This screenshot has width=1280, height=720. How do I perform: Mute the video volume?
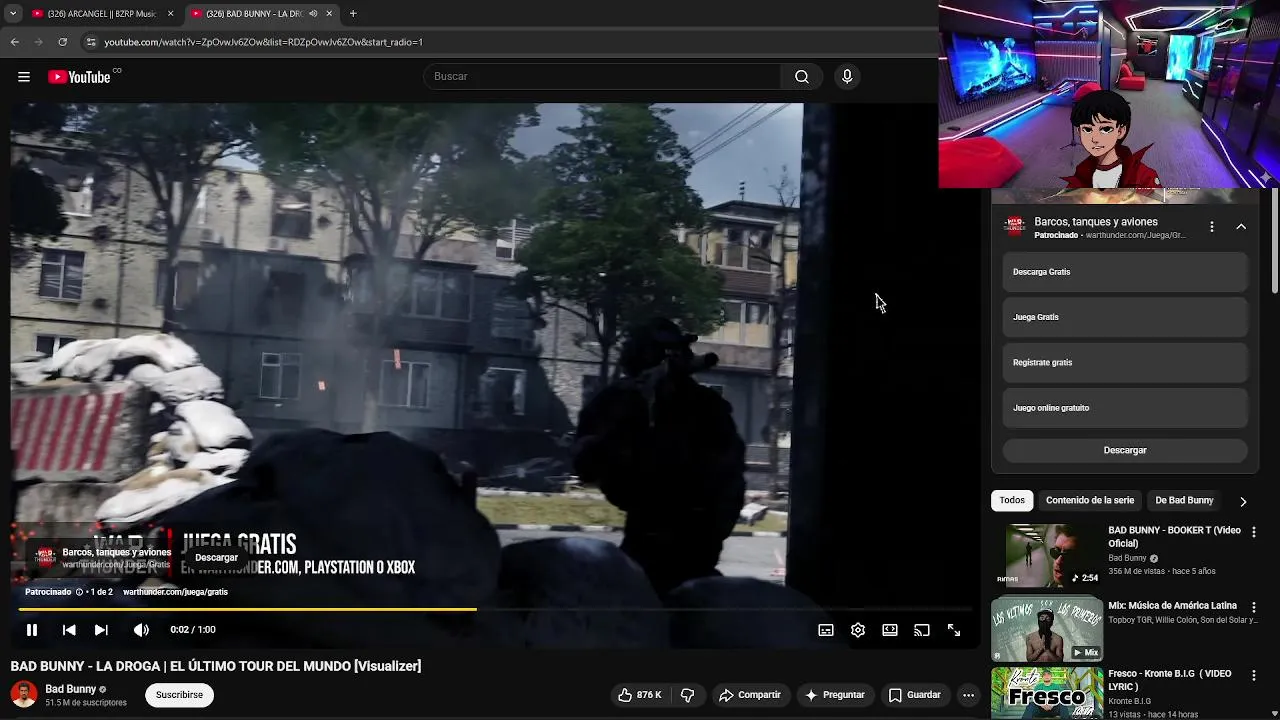point(141,630)
